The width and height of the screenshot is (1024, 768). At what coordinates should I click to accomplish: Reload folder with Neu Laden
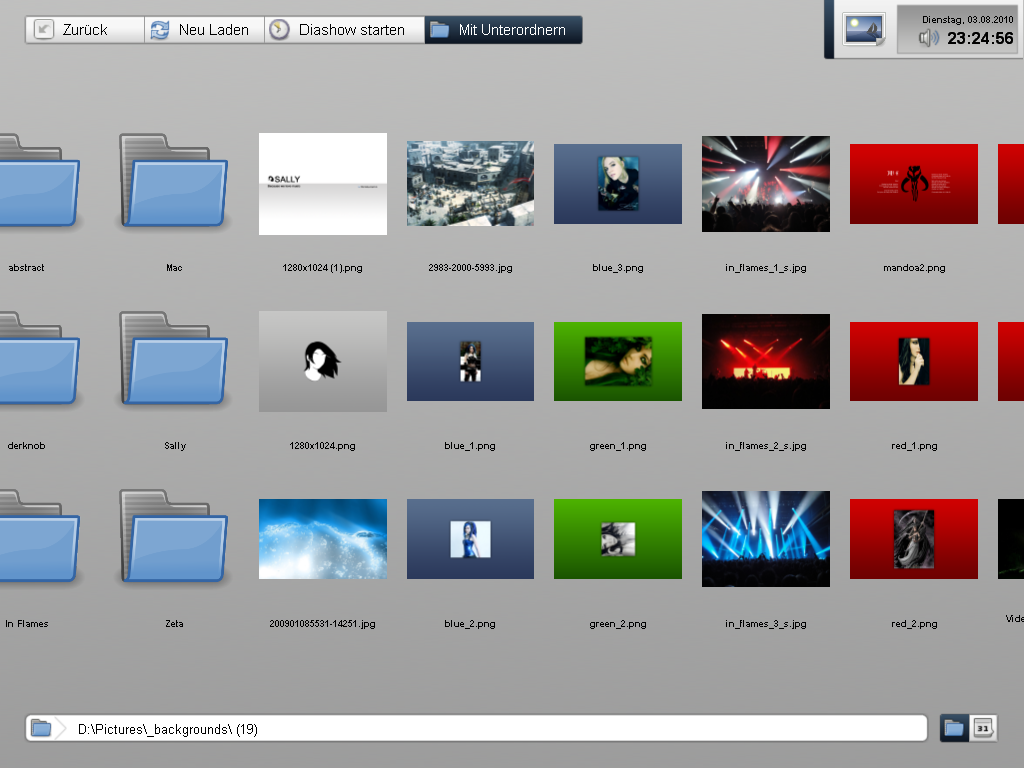(x=204, y=30)
